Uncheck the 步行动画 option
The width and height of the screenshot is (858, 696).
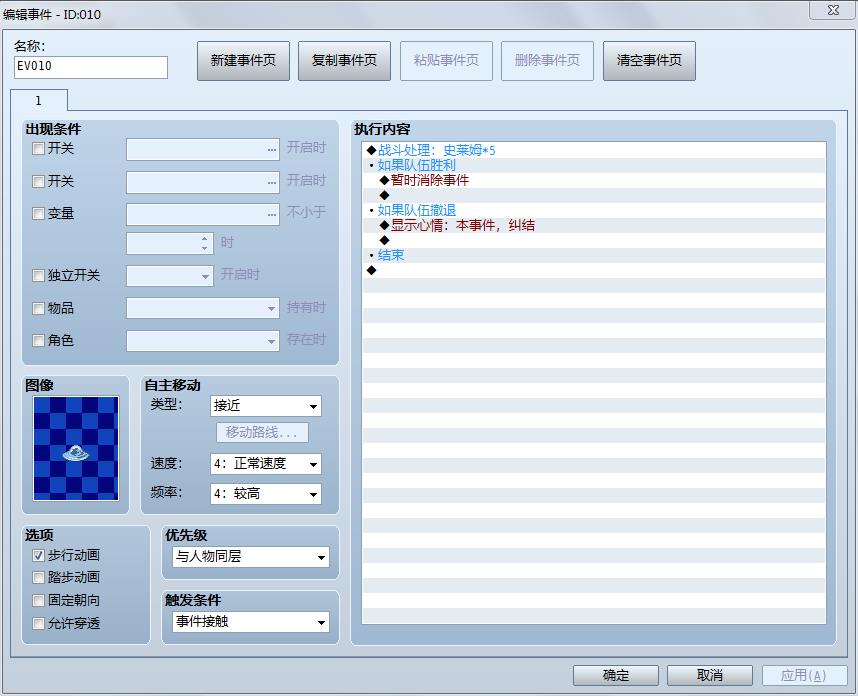pyautogui.click(x=38, y=555)
